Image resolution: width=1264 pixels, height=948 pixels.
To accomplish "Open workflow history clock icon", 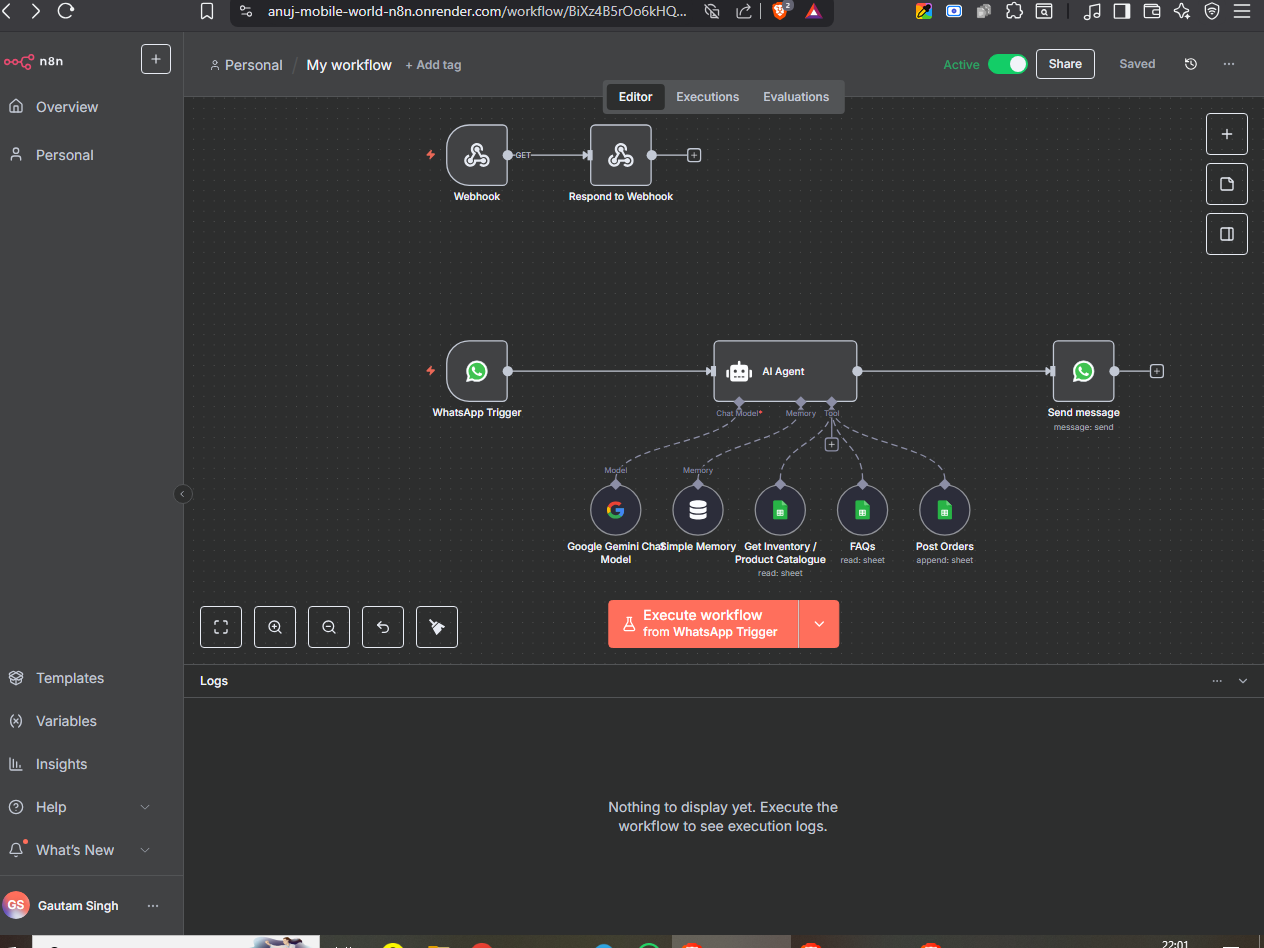I will (1190, 64).
